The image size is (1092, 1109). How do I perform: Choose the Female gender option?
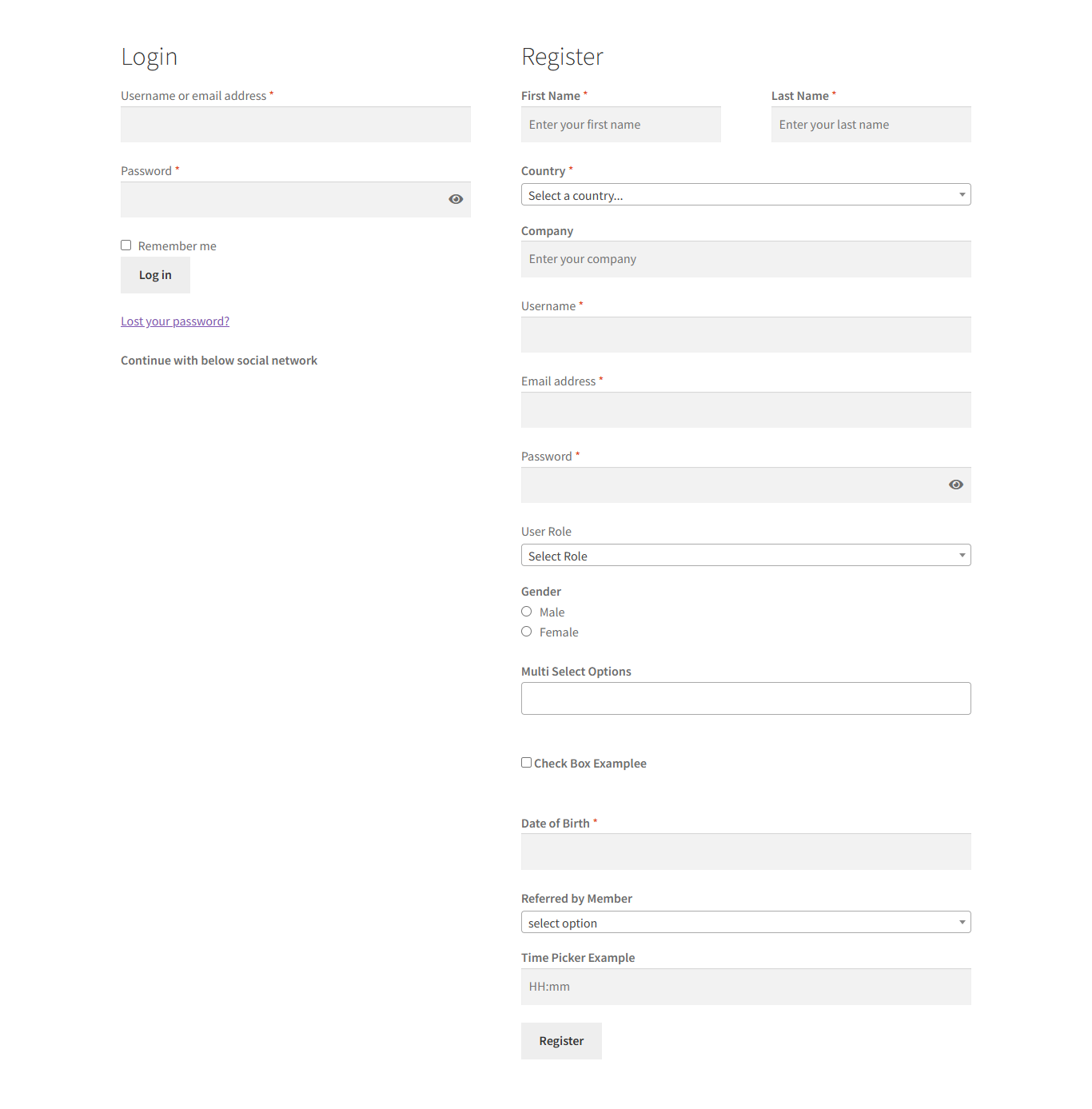(527, 632)
